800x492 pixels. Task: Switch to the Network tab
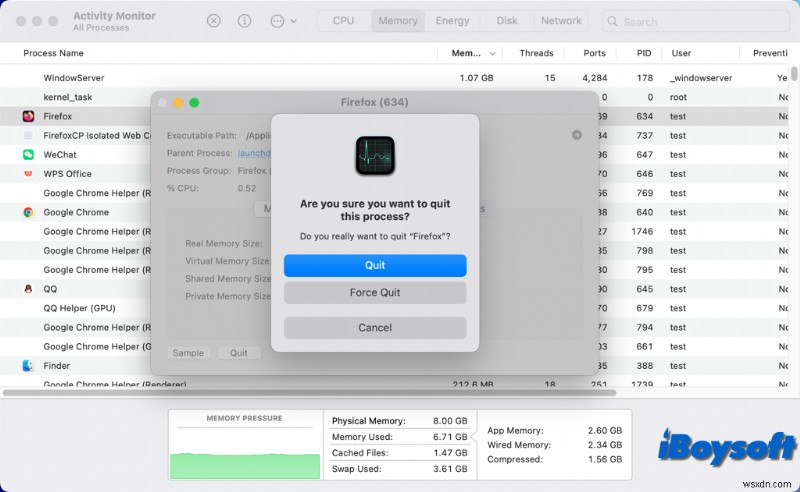click(x=561, y=21)
